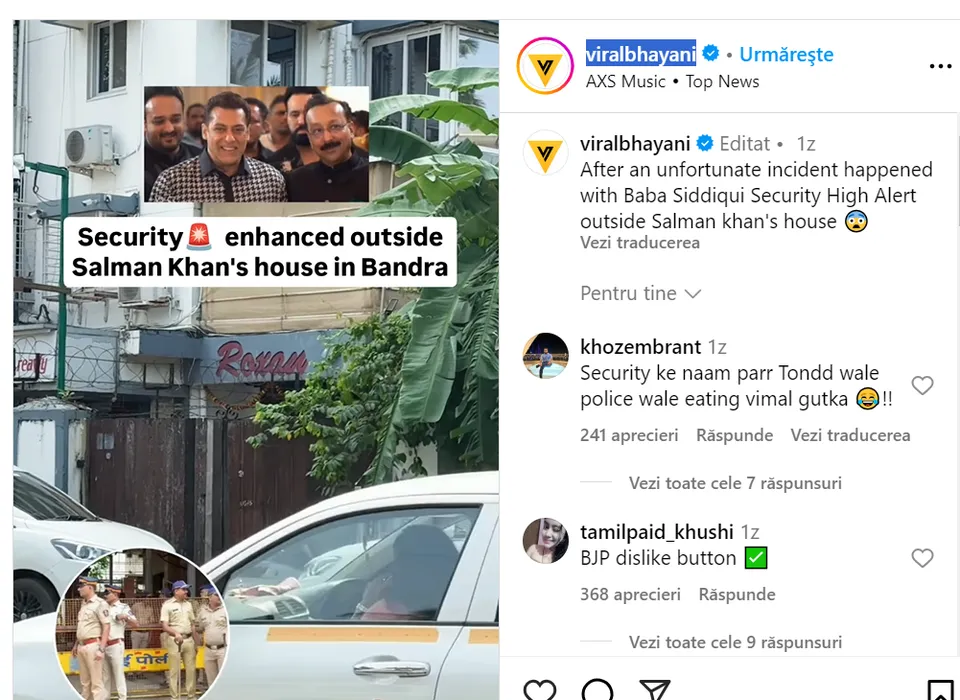Like the post with the heart icon
This screenshot has width=960, height=700.
[x=539, y=690]
